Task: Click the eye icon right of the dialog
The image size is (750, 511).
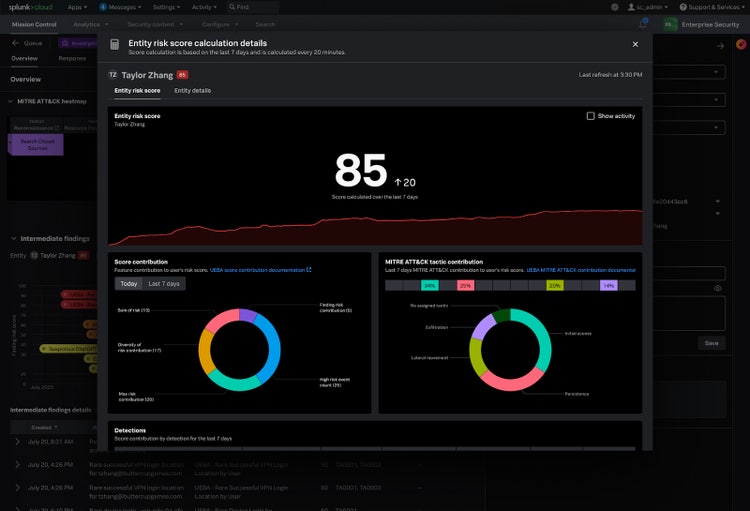Action: pos(717,288)
